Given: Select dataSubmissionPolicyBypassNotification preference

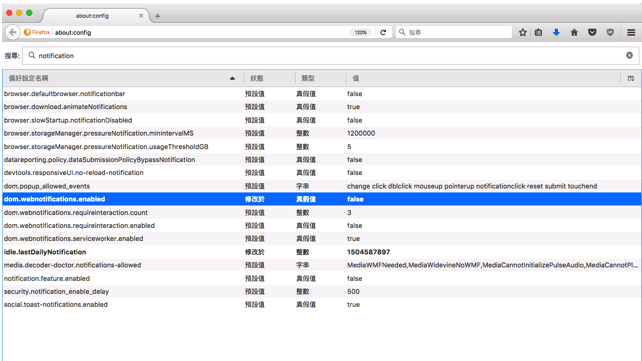Looking at the screenshot, I should pyautogui.click(x=321, y=160).
